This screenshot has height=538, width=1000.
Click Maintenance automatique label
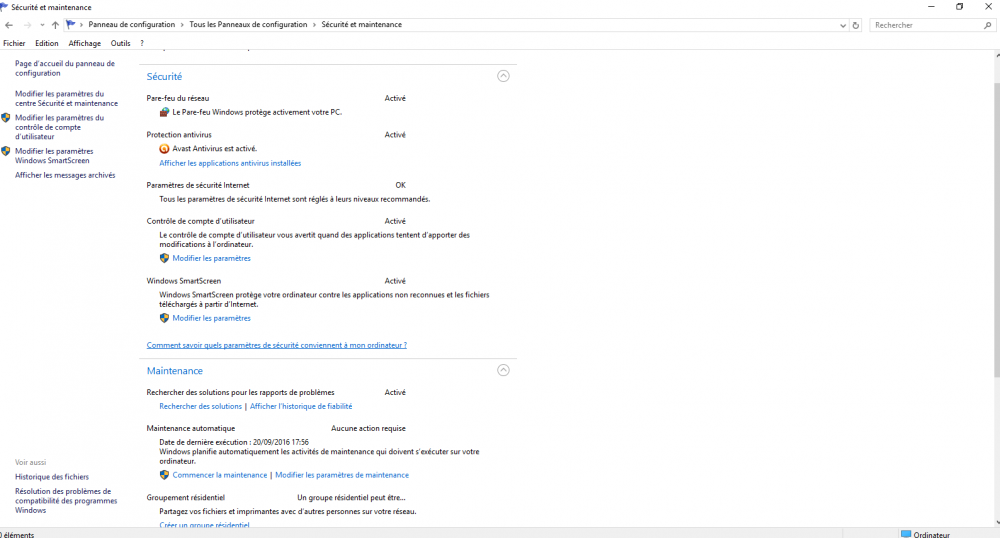(191, 428)
